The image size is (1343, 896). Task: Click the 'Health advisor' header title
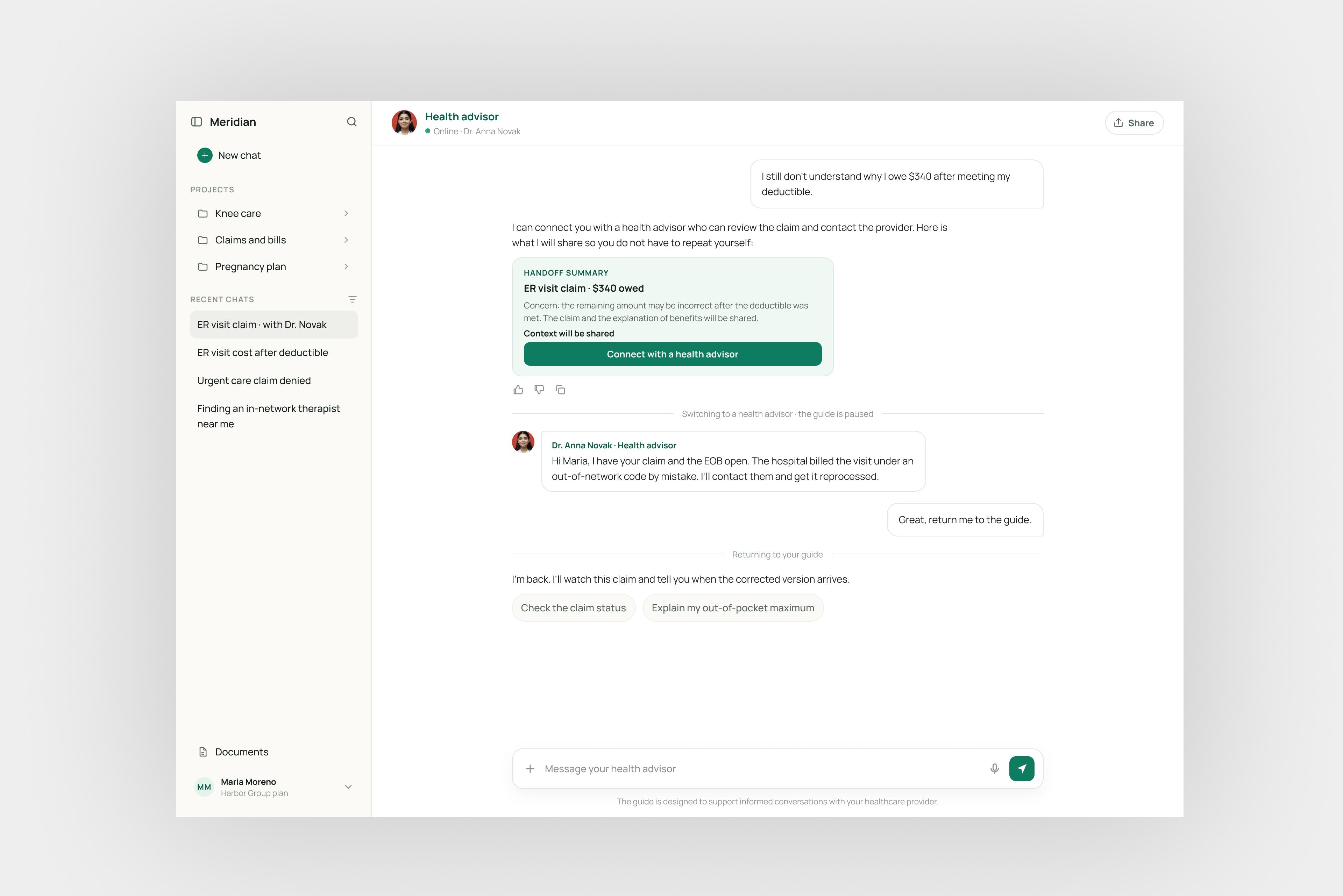point(462,116)
